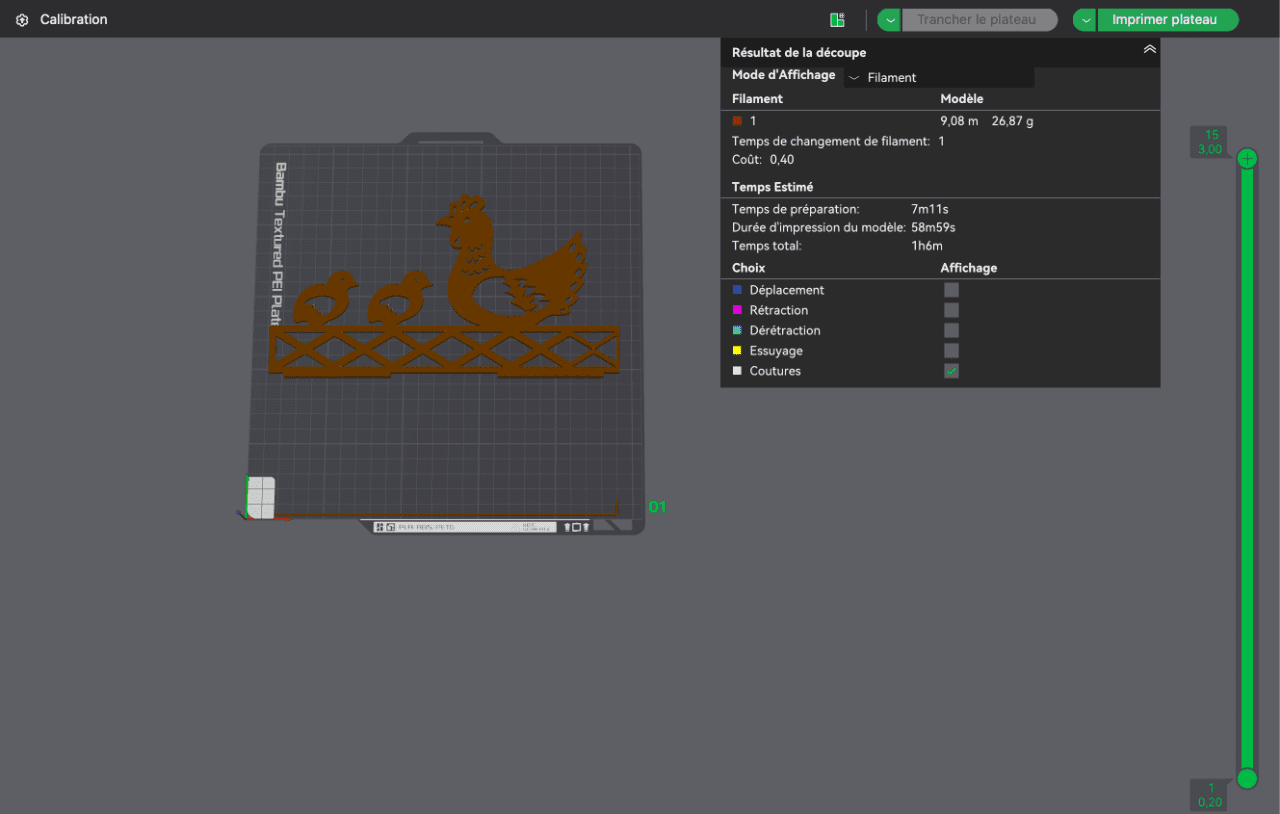Open dropdown arrow beside Trancher le plateau
Screen dimensions: 1280x814
(x=889, y=20)
